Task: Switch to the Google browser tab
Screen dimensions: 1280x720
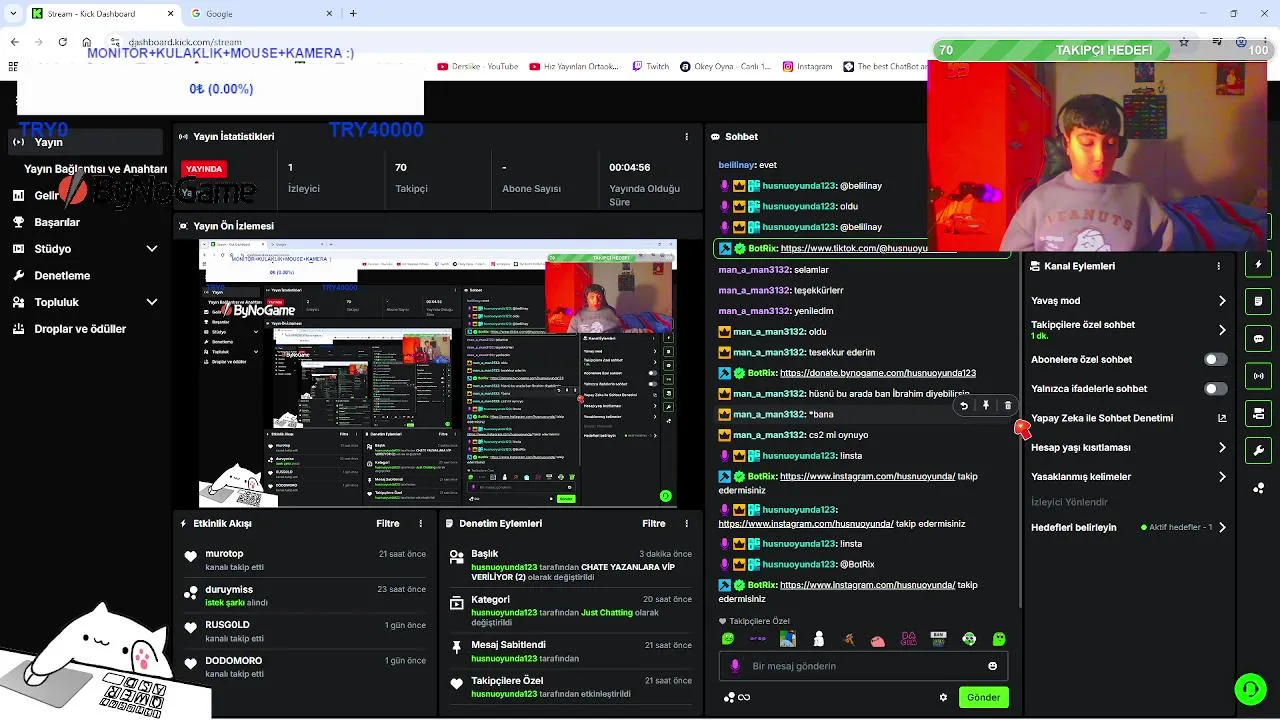Action: (x=262, y=13)
